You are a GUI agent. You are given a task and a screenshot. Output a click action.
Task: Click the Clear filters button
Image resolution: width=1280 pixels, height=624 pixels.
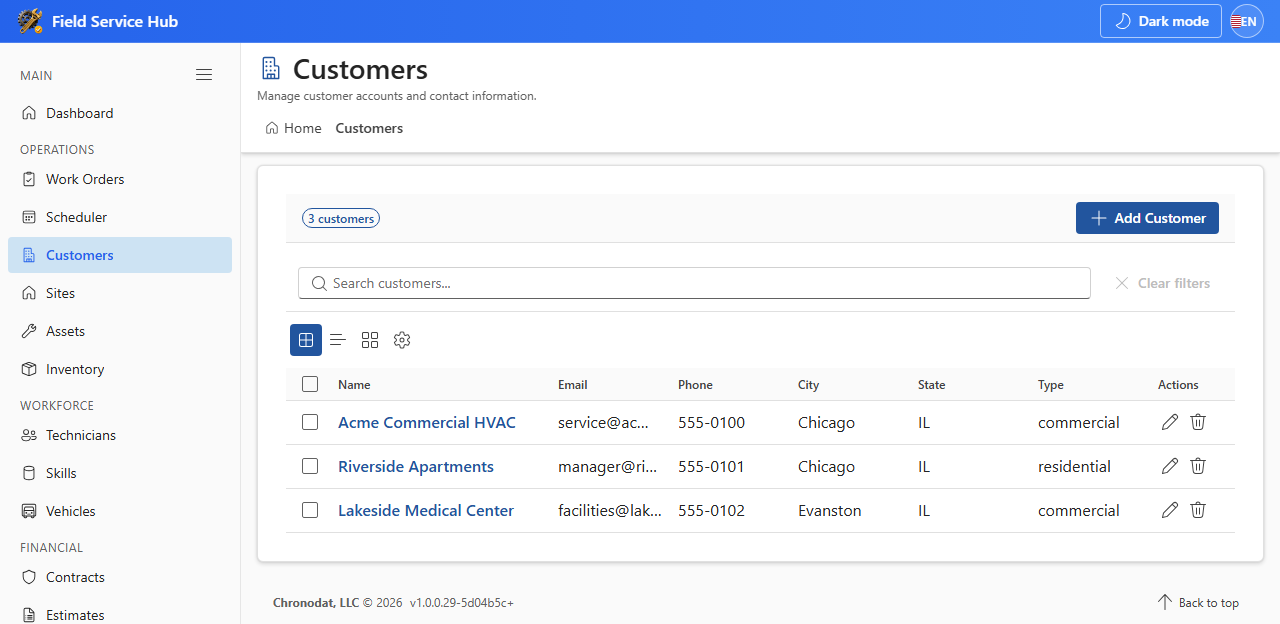(x=1162, y=283)
